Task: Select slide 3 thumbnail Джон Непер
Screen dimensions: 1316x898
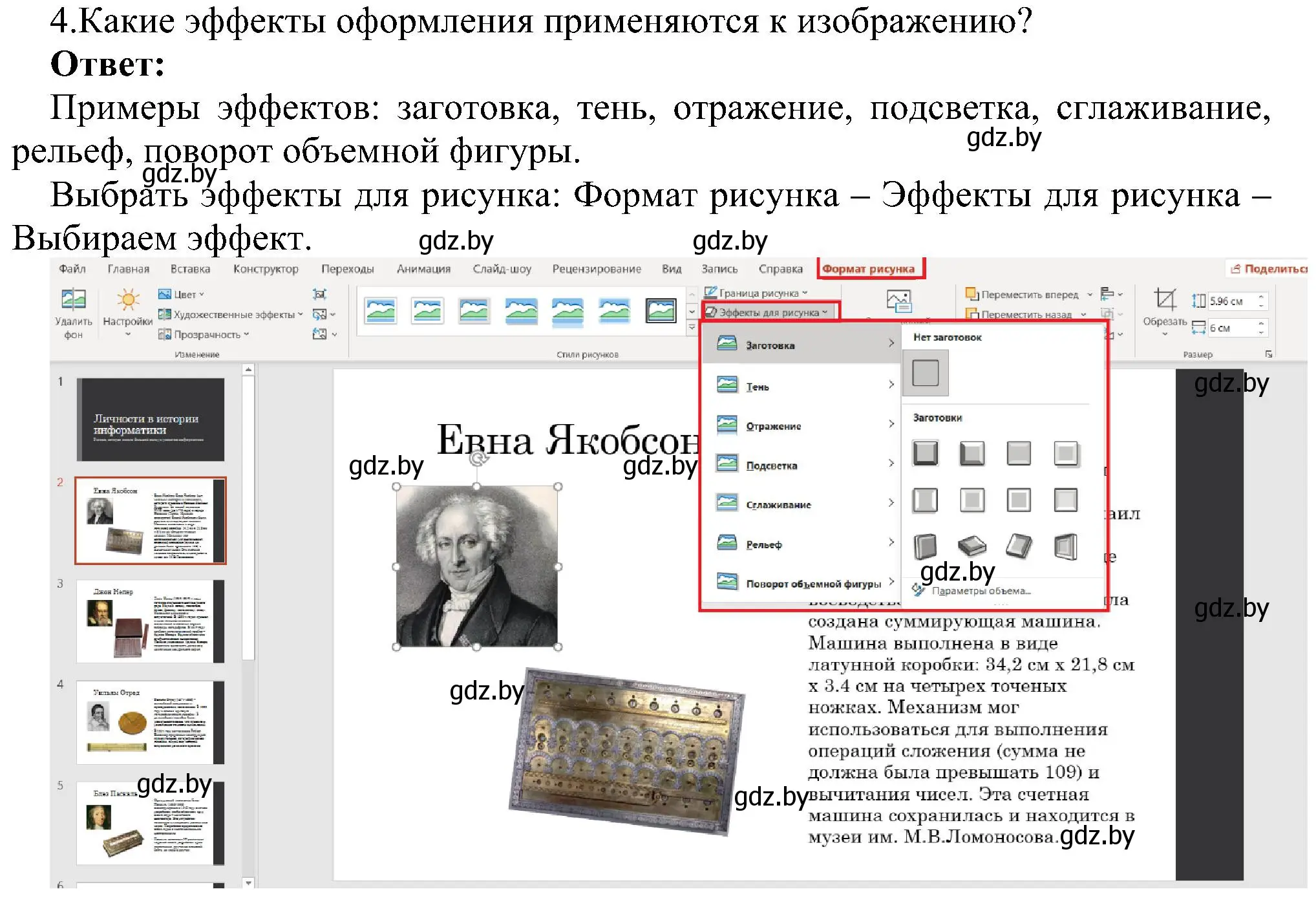Action: click(x=150, y=621)
